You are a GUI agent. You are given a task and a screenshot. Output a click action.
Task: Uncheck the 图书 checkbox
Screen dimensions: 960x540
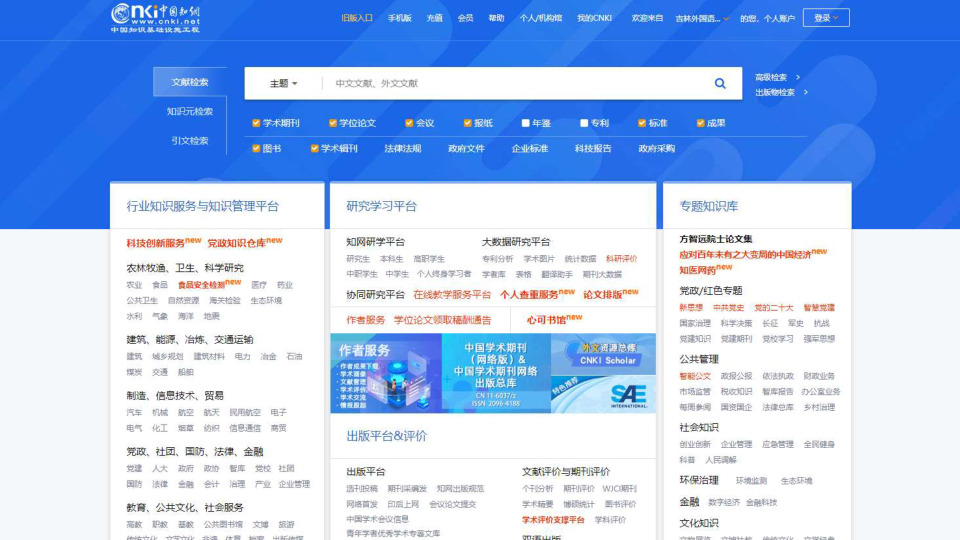pyautogui.click(x=256, y=148)
